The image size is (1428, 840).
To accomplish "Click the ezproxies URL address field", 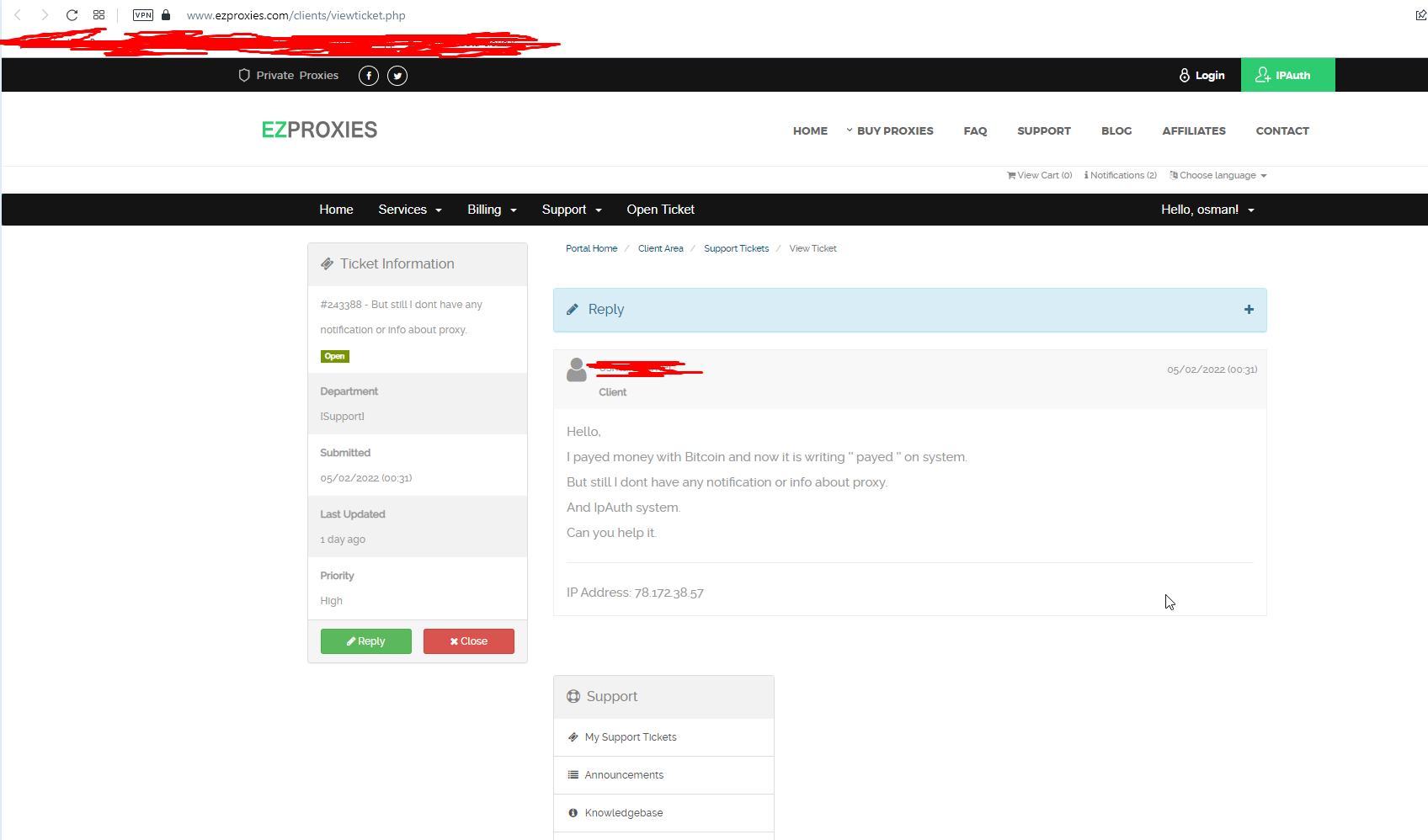I will point(296,15).
